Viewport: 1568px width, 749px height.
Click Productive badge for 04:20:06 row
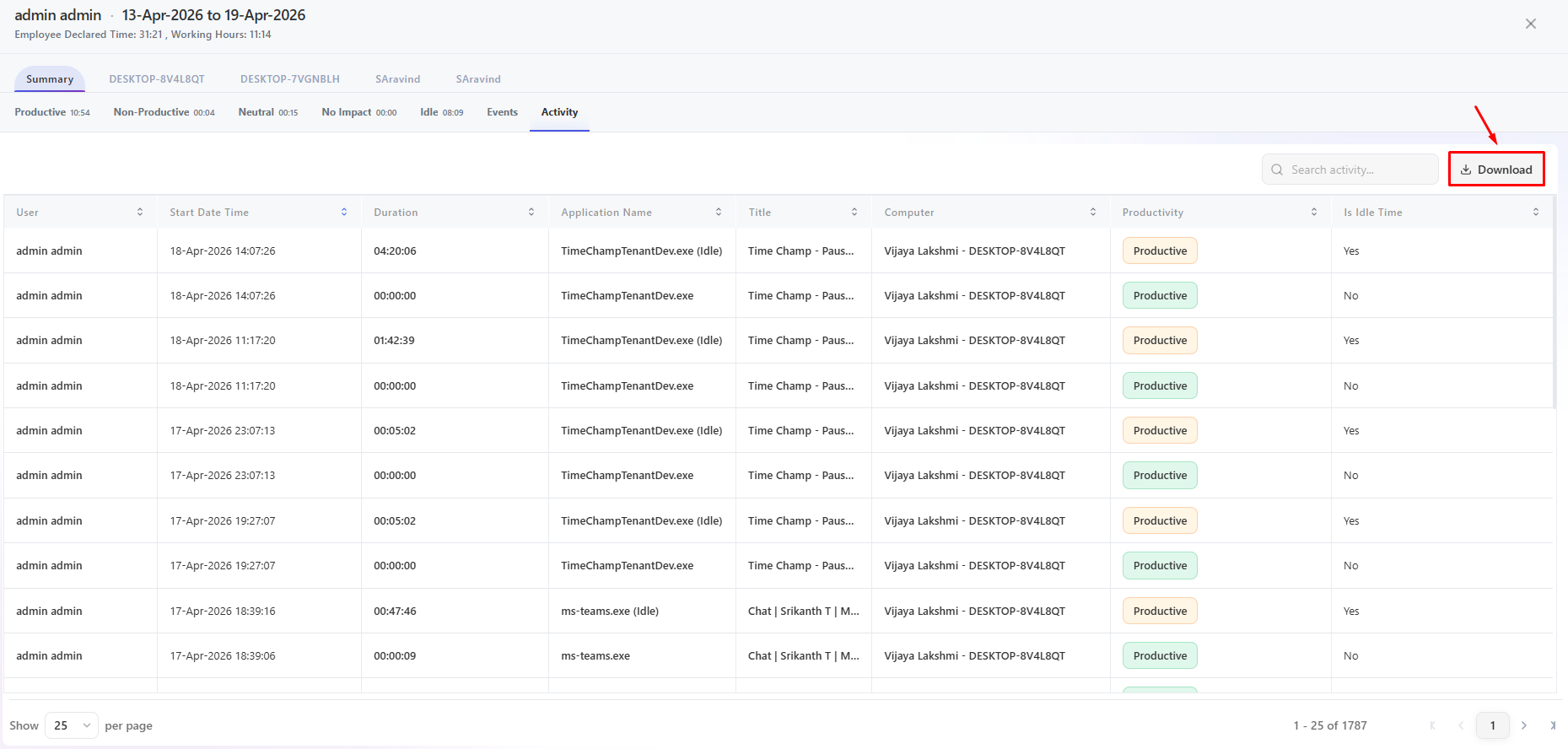click(1160, 251)
